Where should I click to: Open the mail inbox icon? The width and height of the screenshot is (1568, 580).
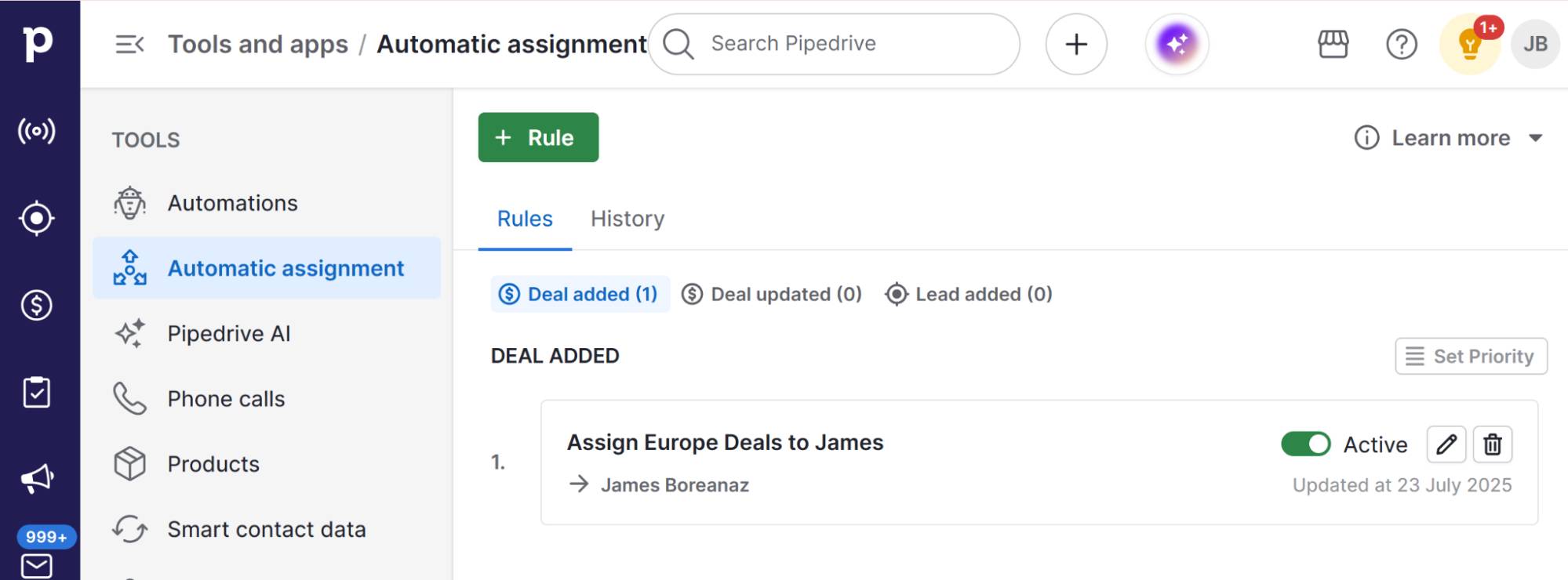[x=37, y=565]
